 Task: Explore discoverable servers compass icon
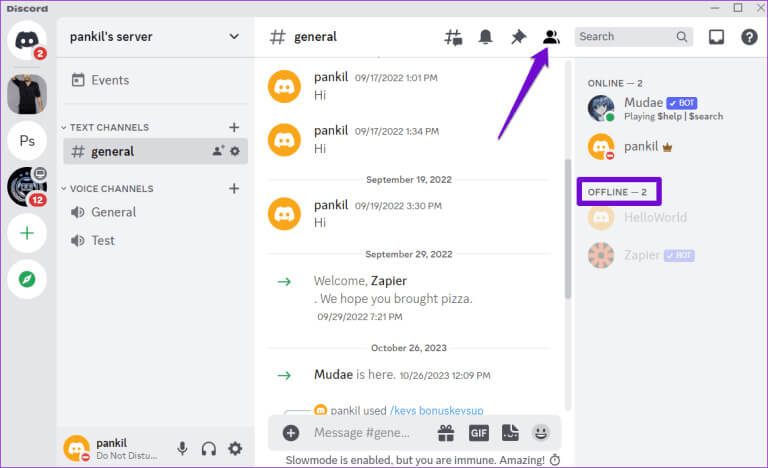click(x=27, y=279)
